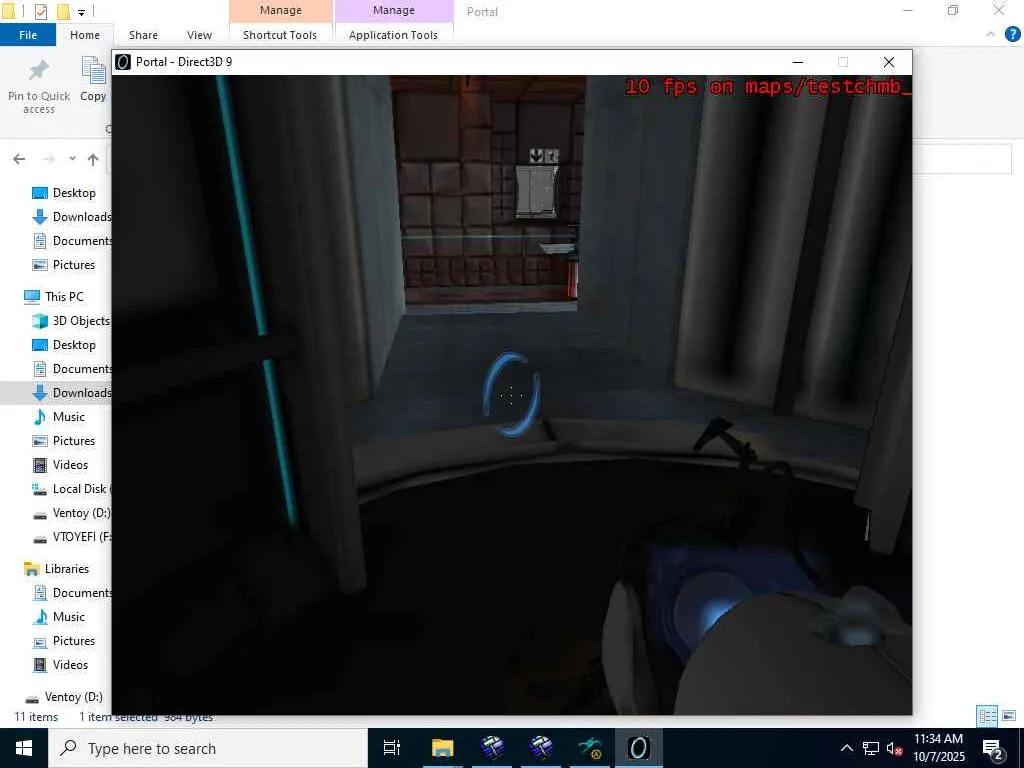Select Desktop under Quick access
Viewport: 1024px width, 768px height.
pyautogui.click(x=64, y=193)
